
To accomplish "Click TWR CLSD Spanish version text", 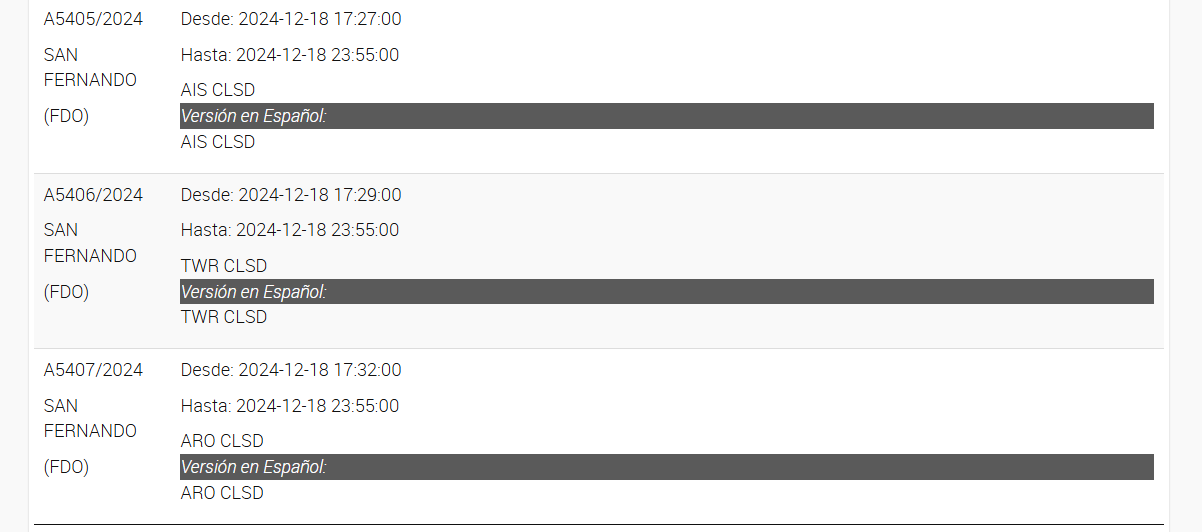I will point(224,317).
